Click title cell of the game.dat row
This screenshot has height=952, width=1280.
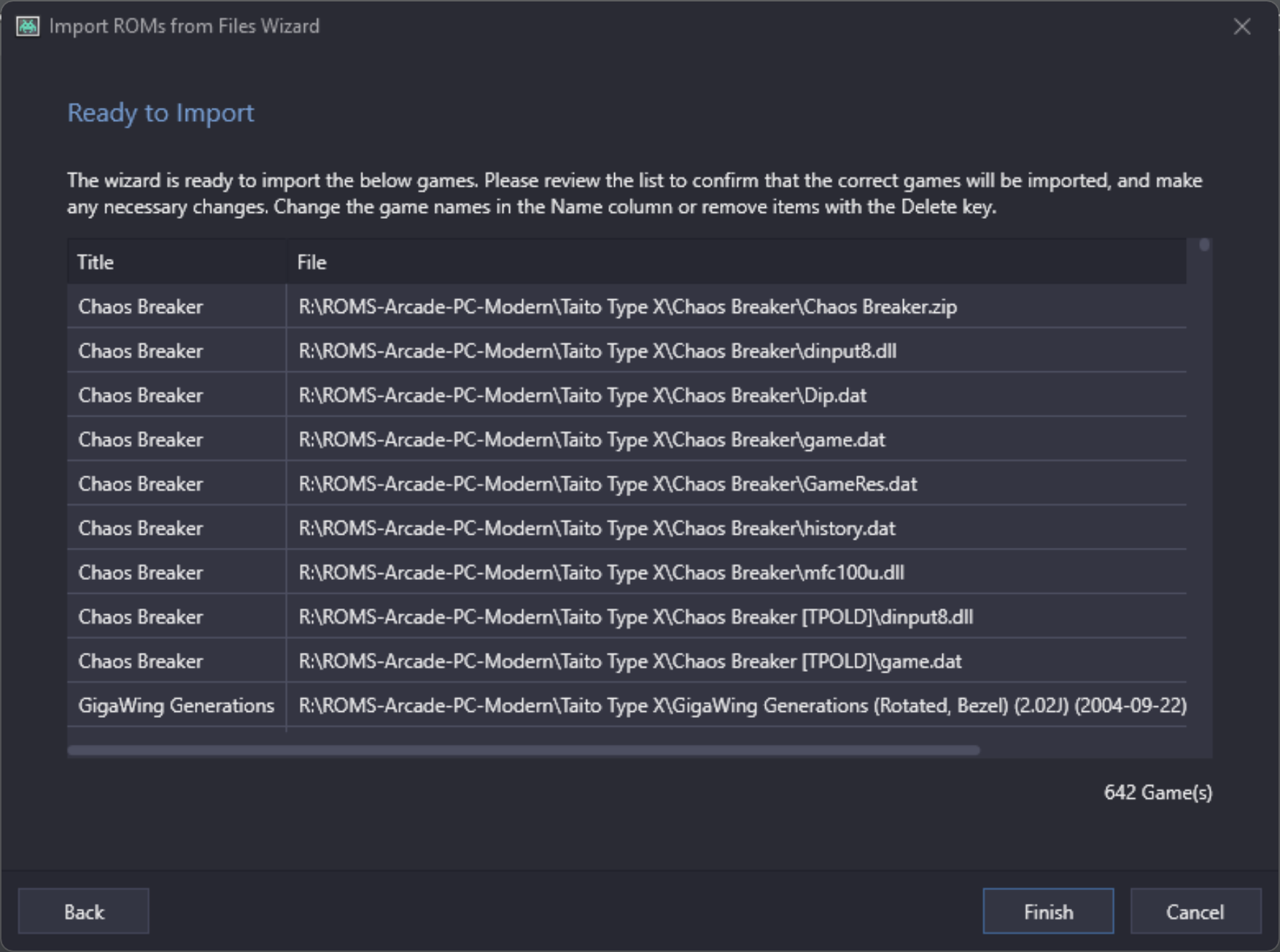[x=140, y=440]
